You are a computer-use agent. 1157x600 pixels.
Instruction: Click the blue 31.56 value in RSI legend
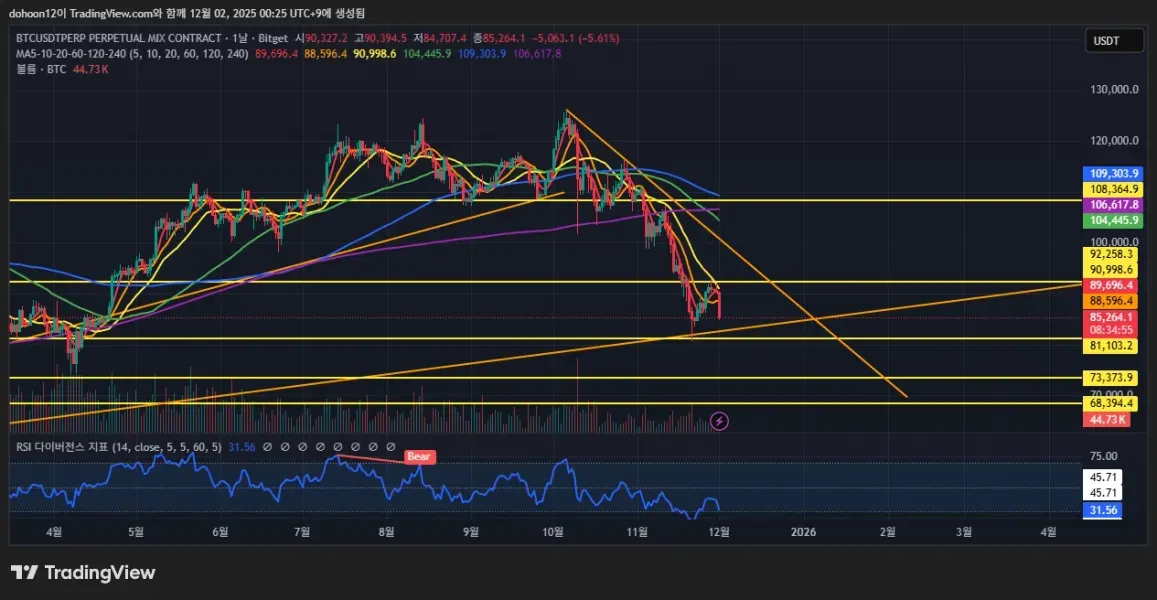coord(242,447)
